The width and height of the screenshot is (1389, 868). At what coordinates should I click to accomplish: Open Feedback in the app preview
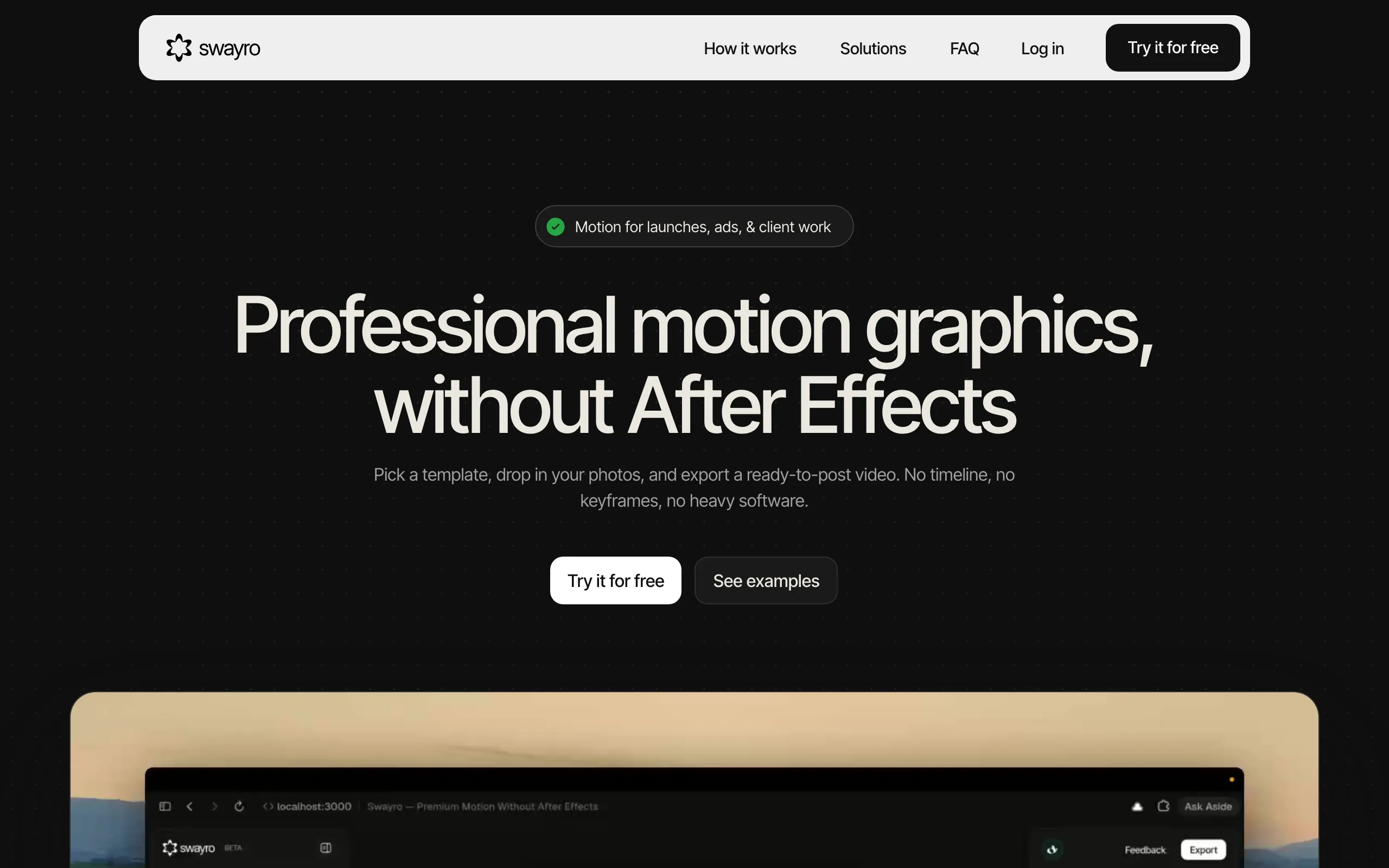coord(1145,850)
